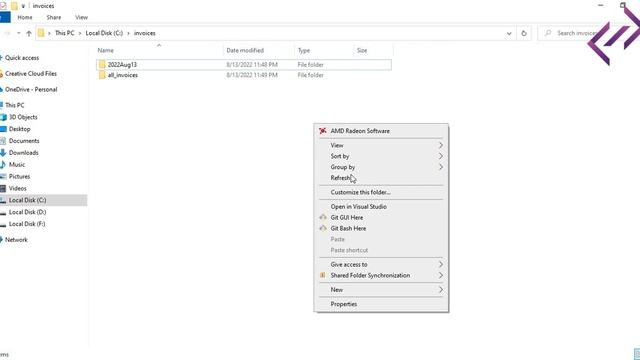
Task: Open Shared Folder Synchronization submenu
Action: tap(381, 276)
